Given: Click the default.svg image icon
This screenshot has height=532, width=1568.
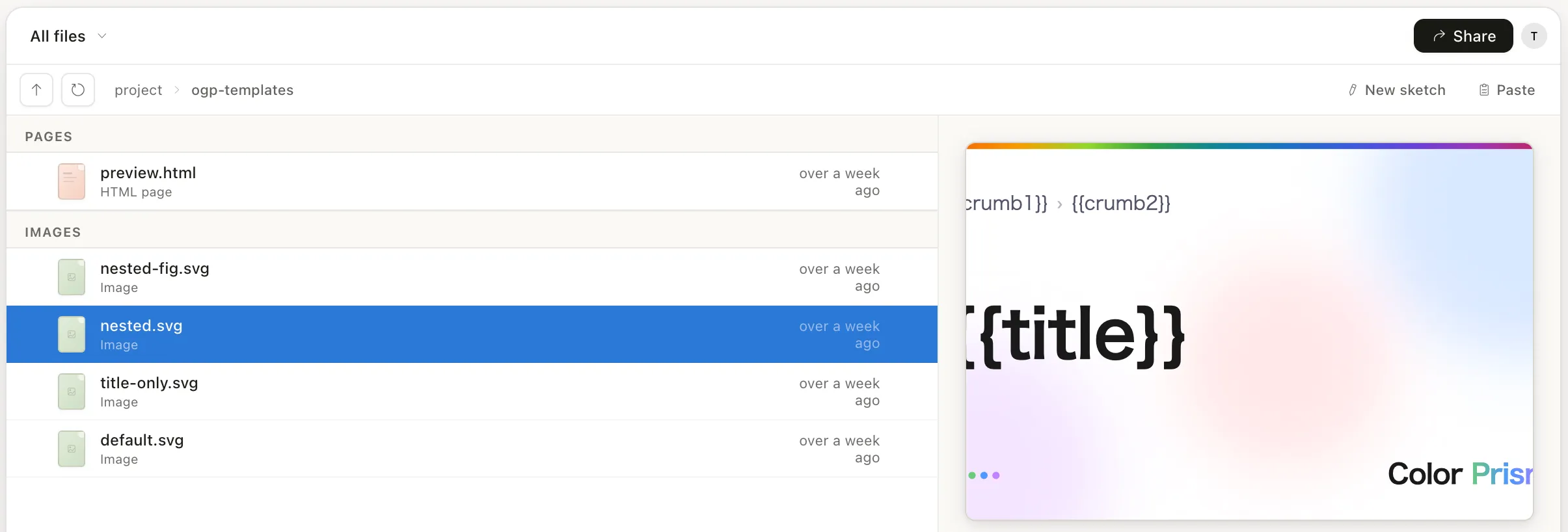Looking at the screenshot, I should coord(72,449).
